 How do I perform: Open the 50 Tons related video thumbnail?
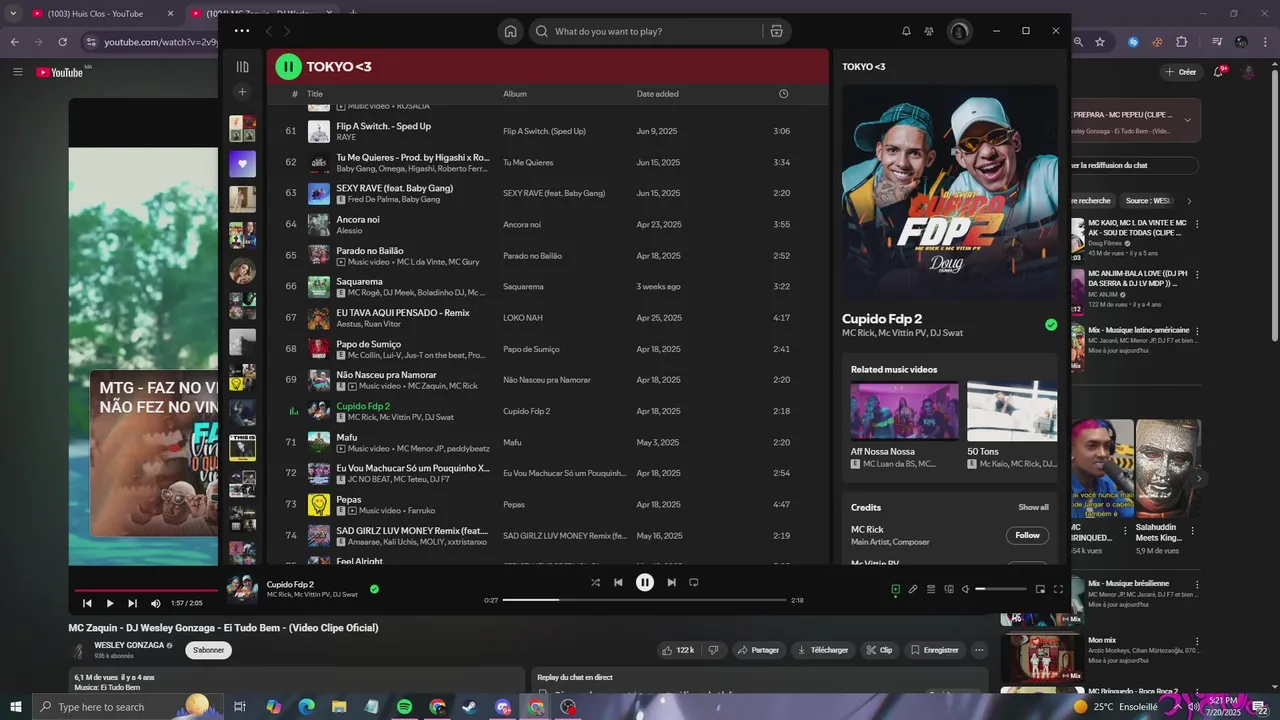tap(1012, 411)
